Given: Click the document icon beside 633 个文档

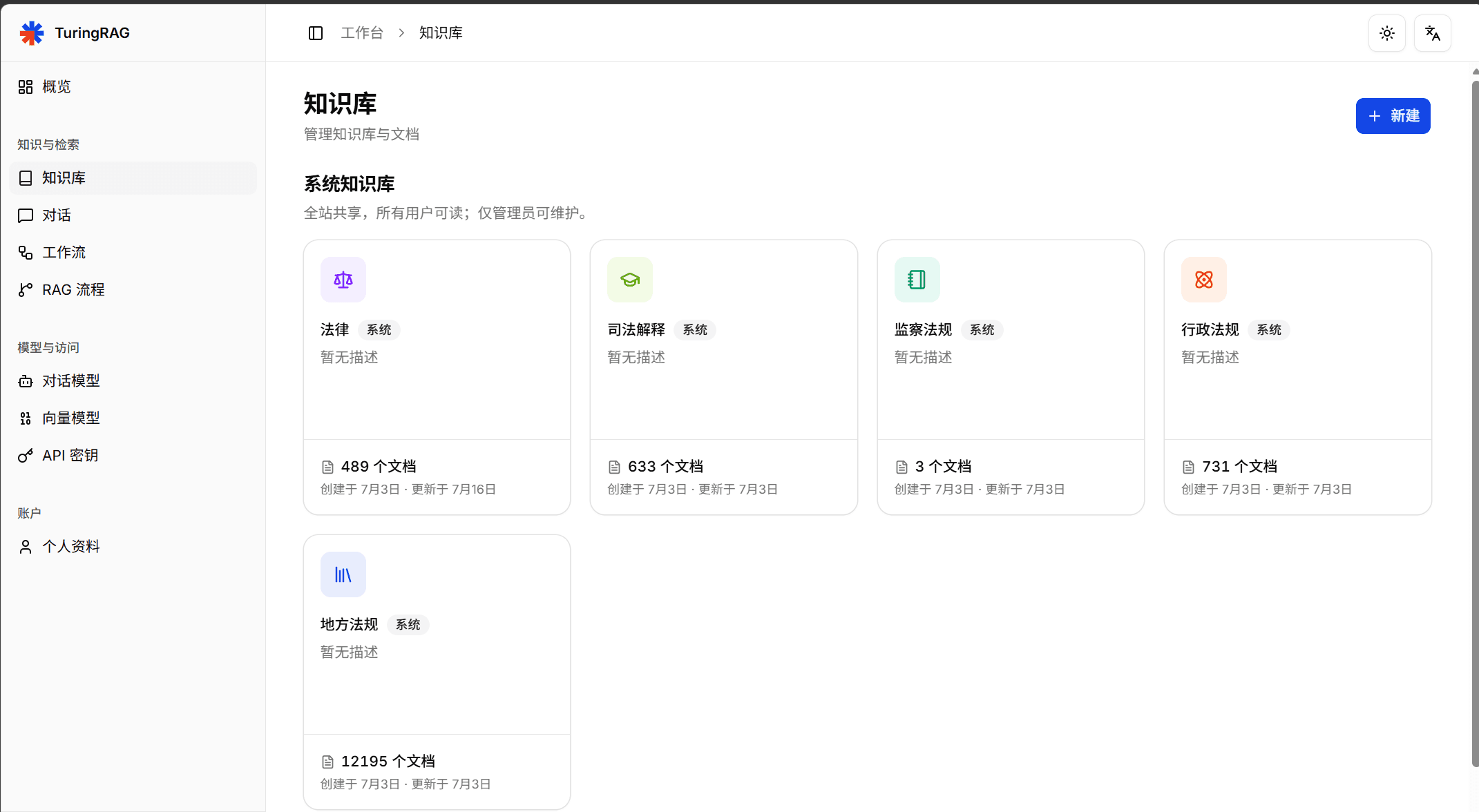Looking at the screenshot, I should click(614, 467).
